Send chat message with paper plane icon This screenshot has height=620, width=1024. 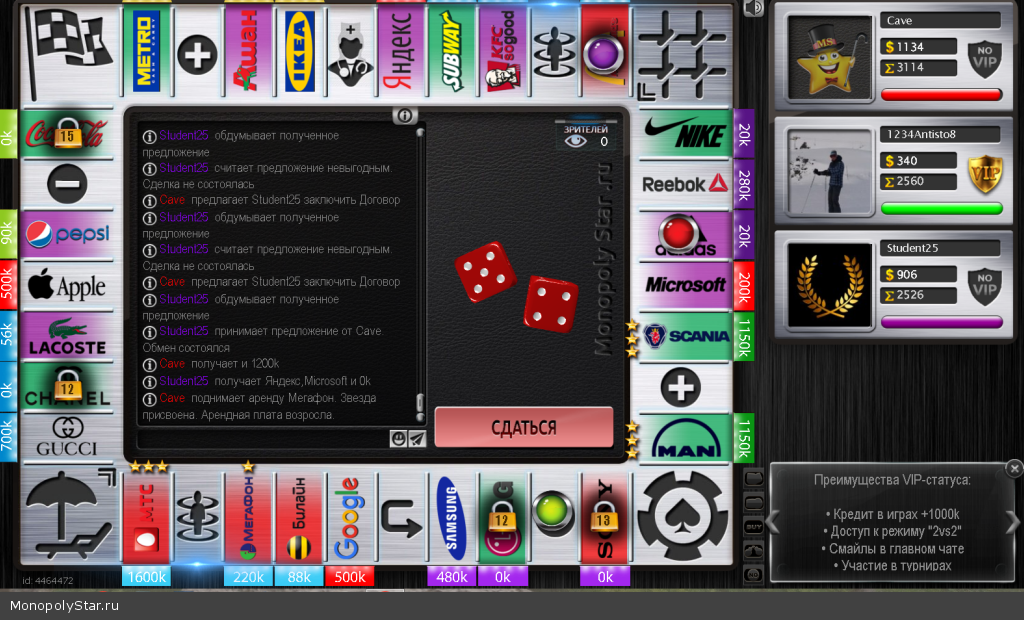click(417, 438)
